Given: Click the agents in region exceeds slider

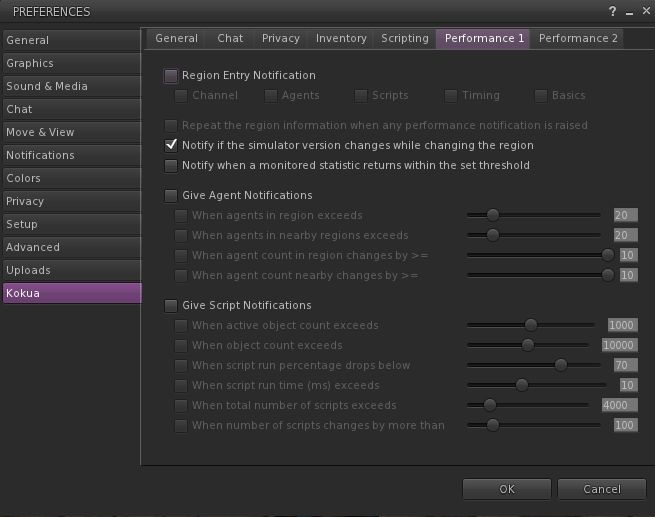Looking at the screenshot, I should 535,215.
